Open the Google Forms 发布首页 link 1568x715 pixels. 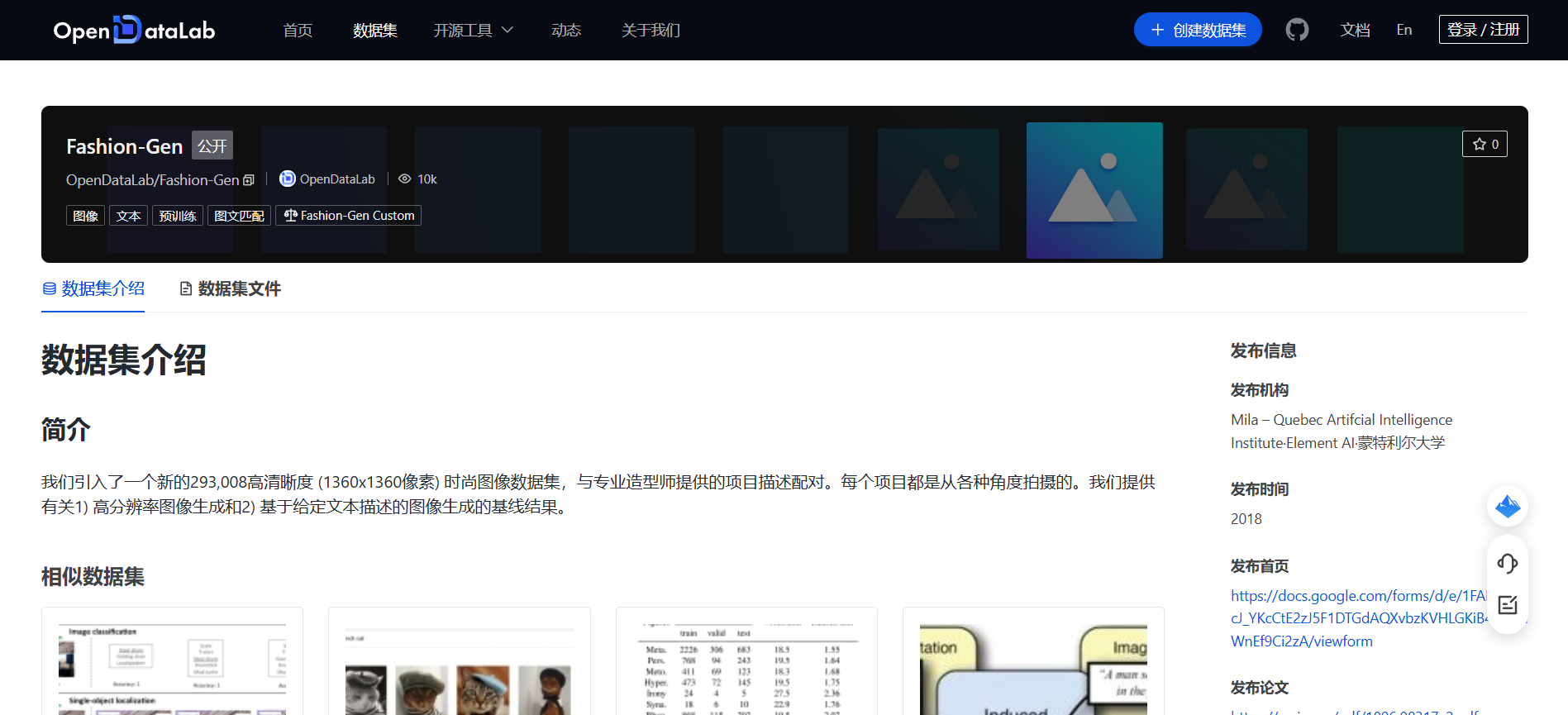tap(1360, 618)
